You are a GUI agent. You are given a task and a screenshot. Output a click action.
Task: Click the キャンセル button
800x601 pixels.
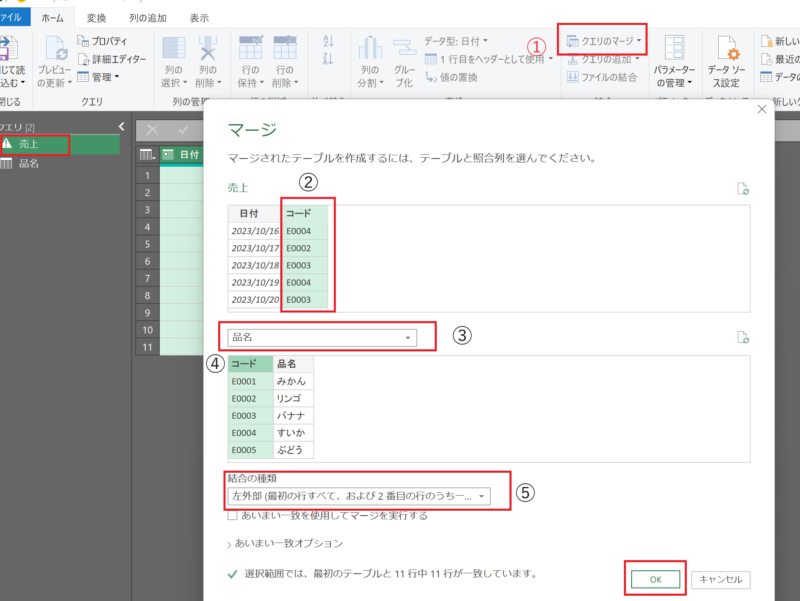pos(721,579)
